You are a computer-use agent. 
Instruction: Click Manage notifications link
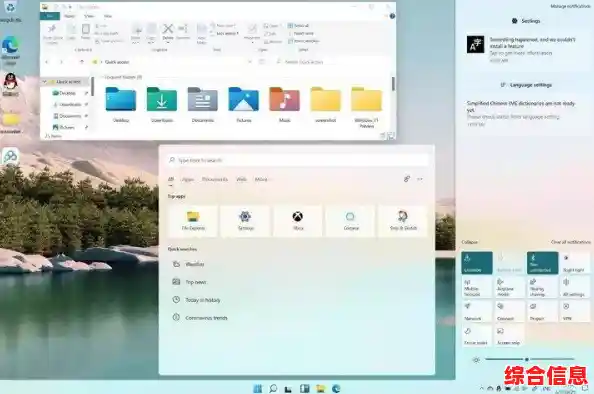(570, 6)
